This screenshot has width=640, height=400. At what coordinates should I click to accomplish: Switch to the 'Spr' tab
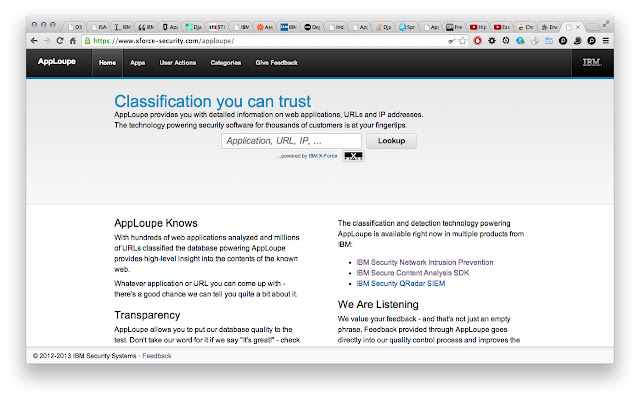tap(407, 27)
